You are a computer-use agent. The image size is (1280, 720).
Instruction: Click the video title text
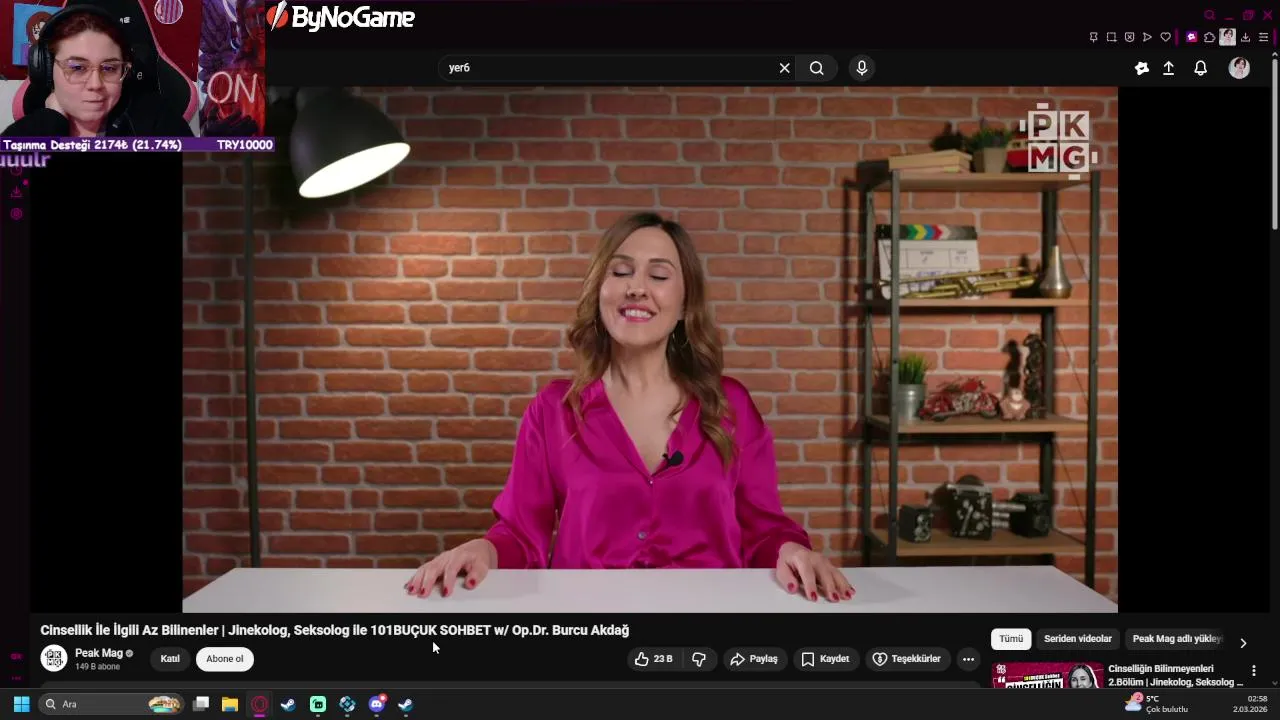tap(335, 630)
